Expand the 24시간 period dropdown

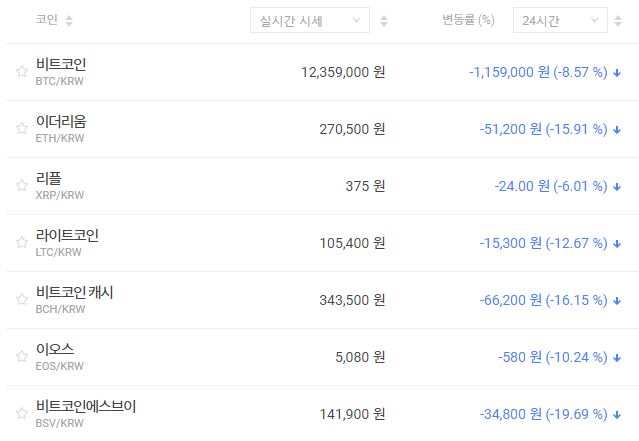click(559, 21)
